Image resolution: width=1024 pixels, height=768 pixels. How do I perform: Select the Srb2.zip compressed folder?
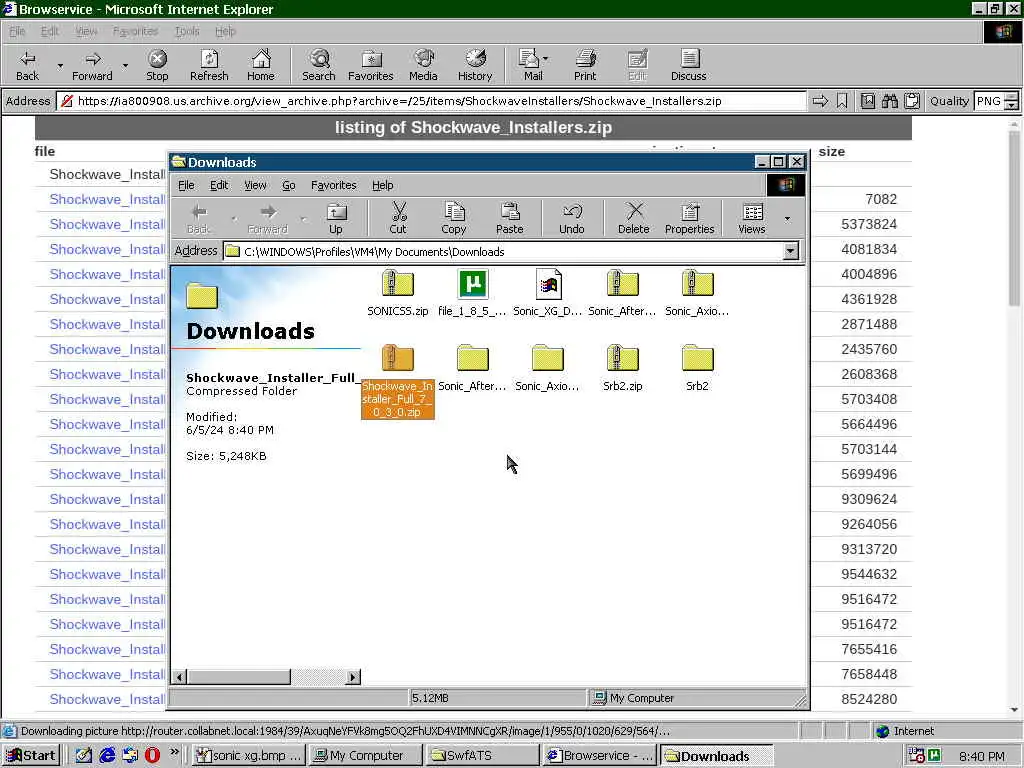click(622, 368)
